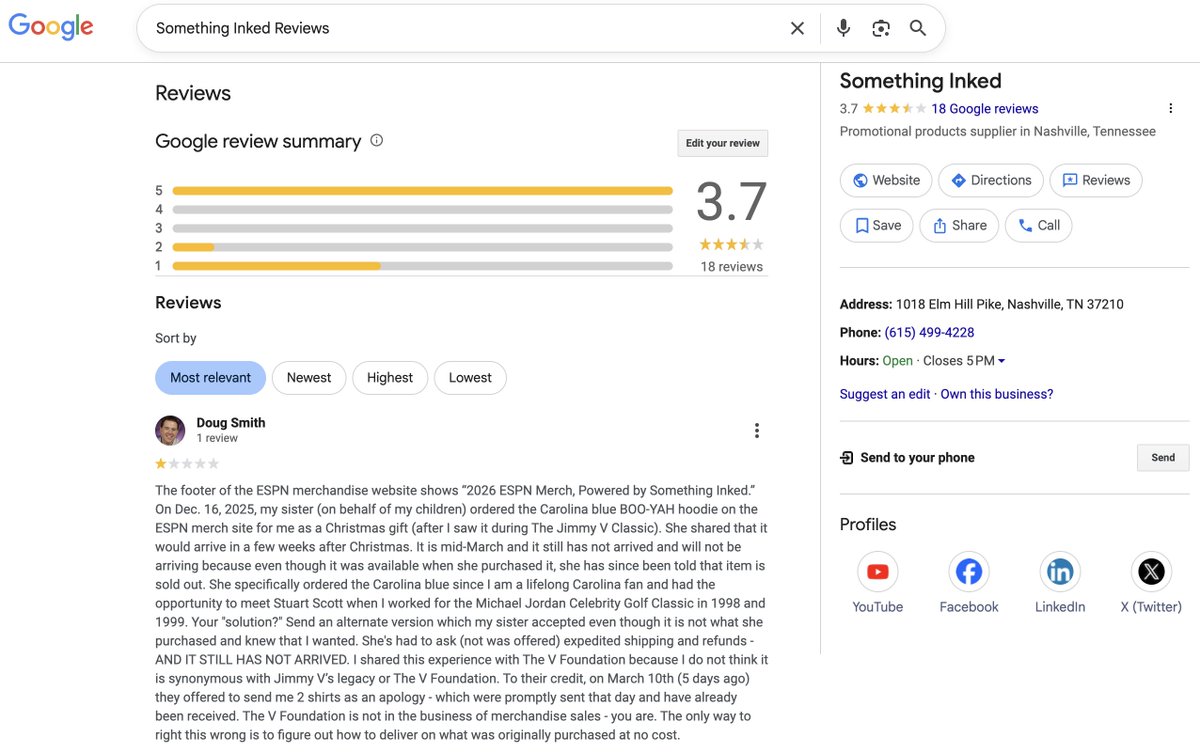Visit the business Website button
Viewport: 1200px width, 753px height.
pos(886,181)
